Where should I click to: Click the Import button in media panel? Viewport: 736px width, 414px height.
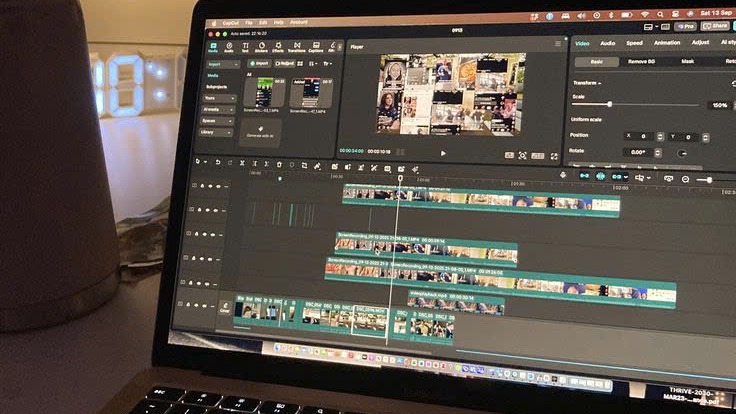258,63
